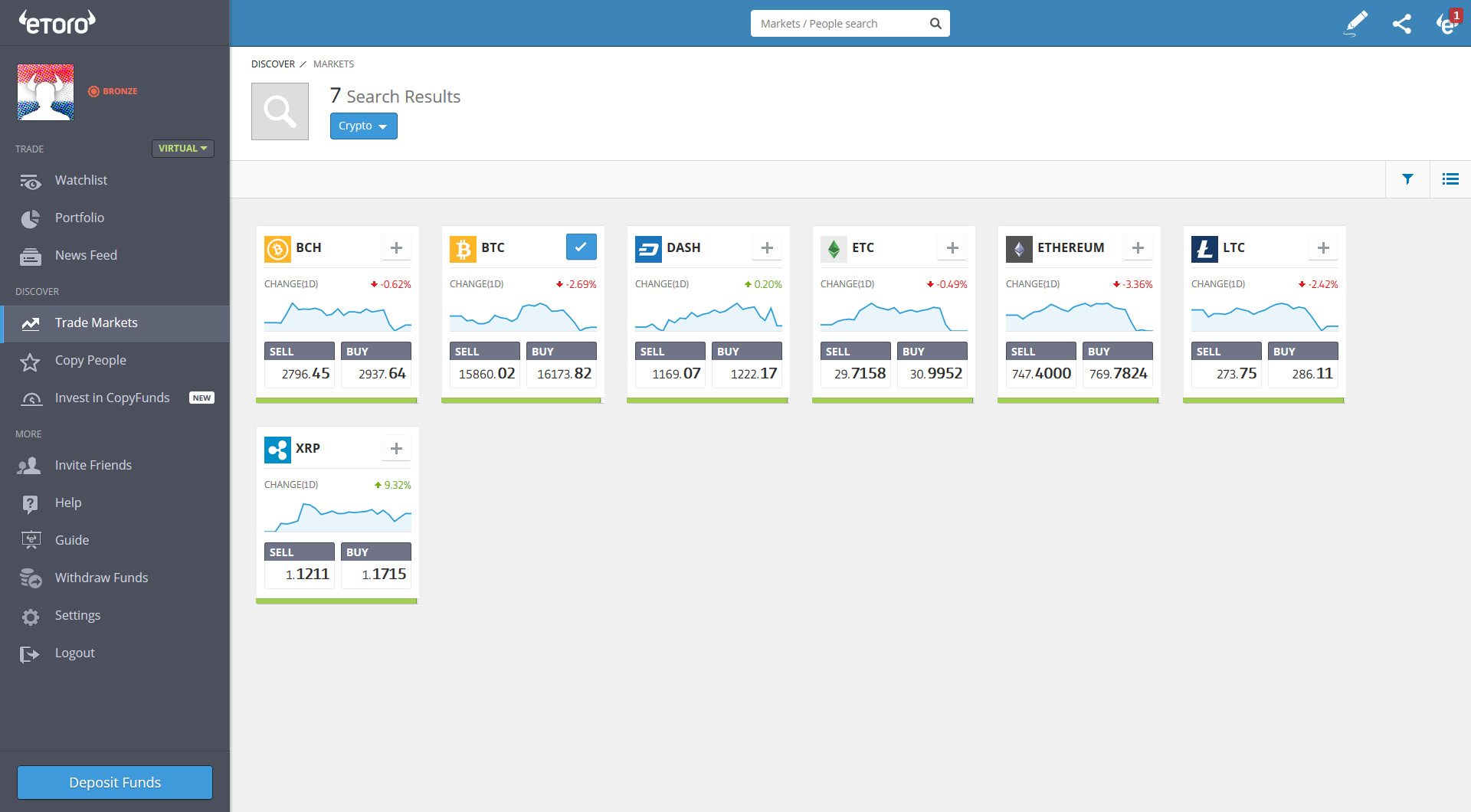Add BCH to watchlist with plus button

(x=396, y=247)
